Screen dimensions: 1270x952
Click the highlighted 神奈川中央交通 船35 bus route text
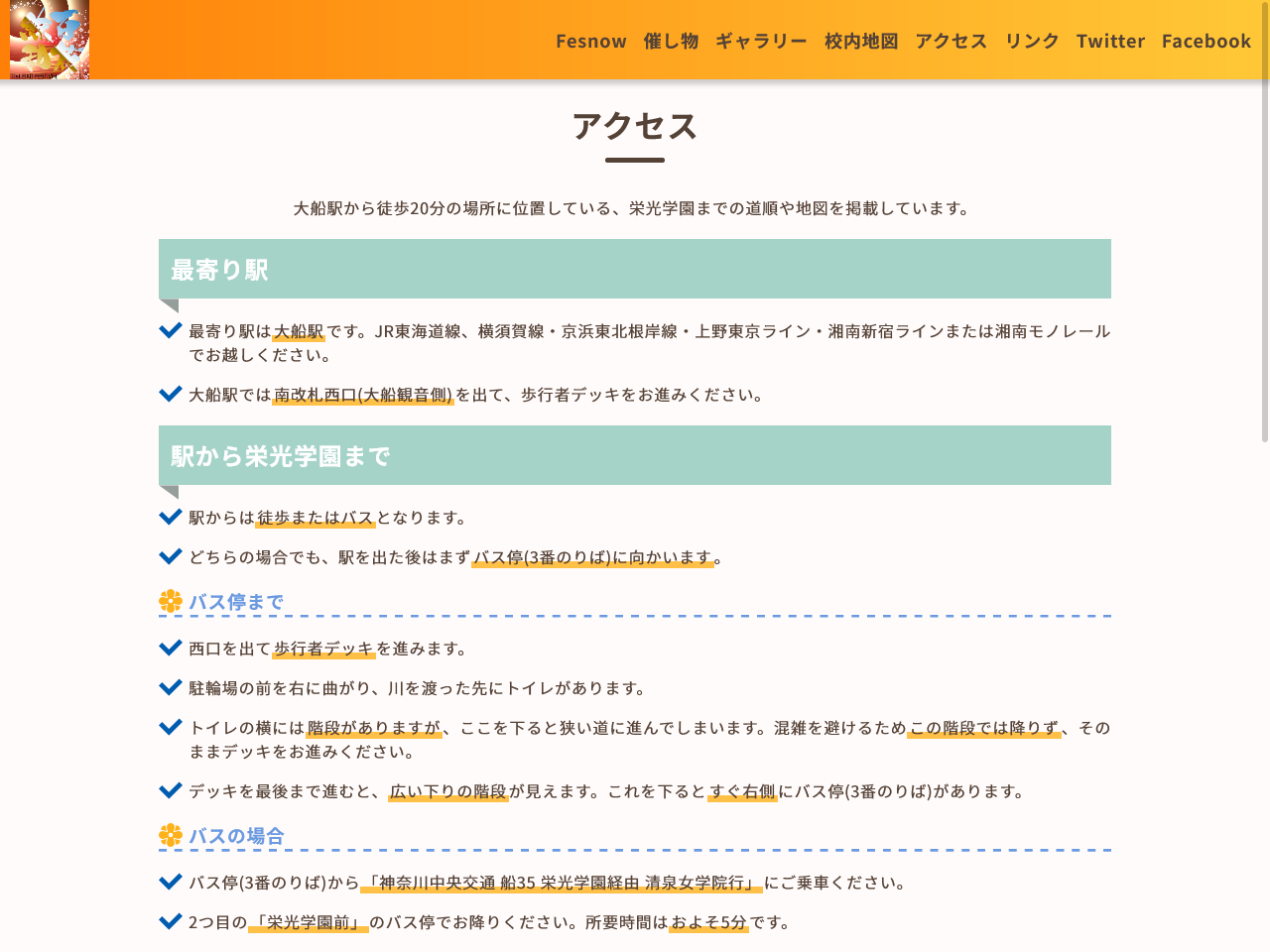click(x=561, y=882)
